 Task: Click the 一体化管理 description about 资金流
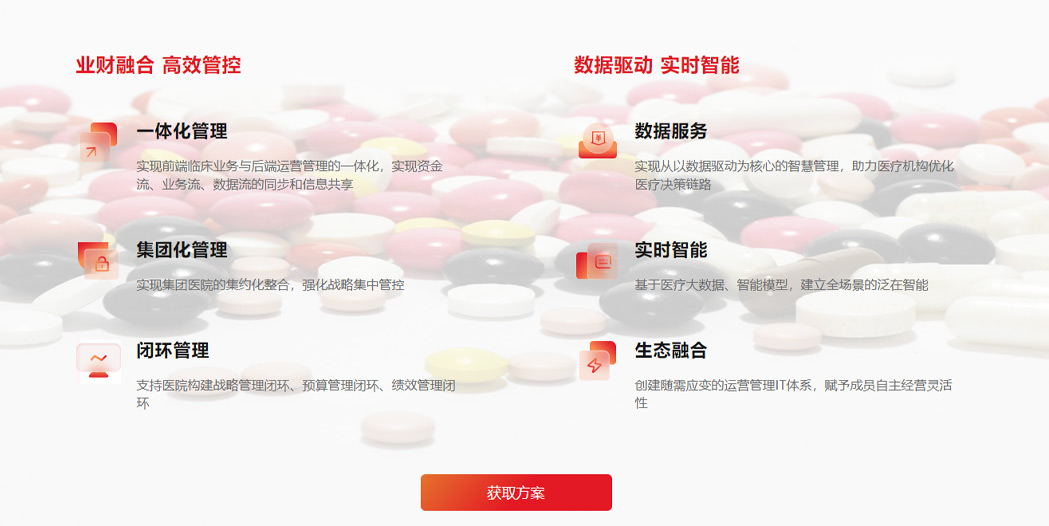pos(290,175)
